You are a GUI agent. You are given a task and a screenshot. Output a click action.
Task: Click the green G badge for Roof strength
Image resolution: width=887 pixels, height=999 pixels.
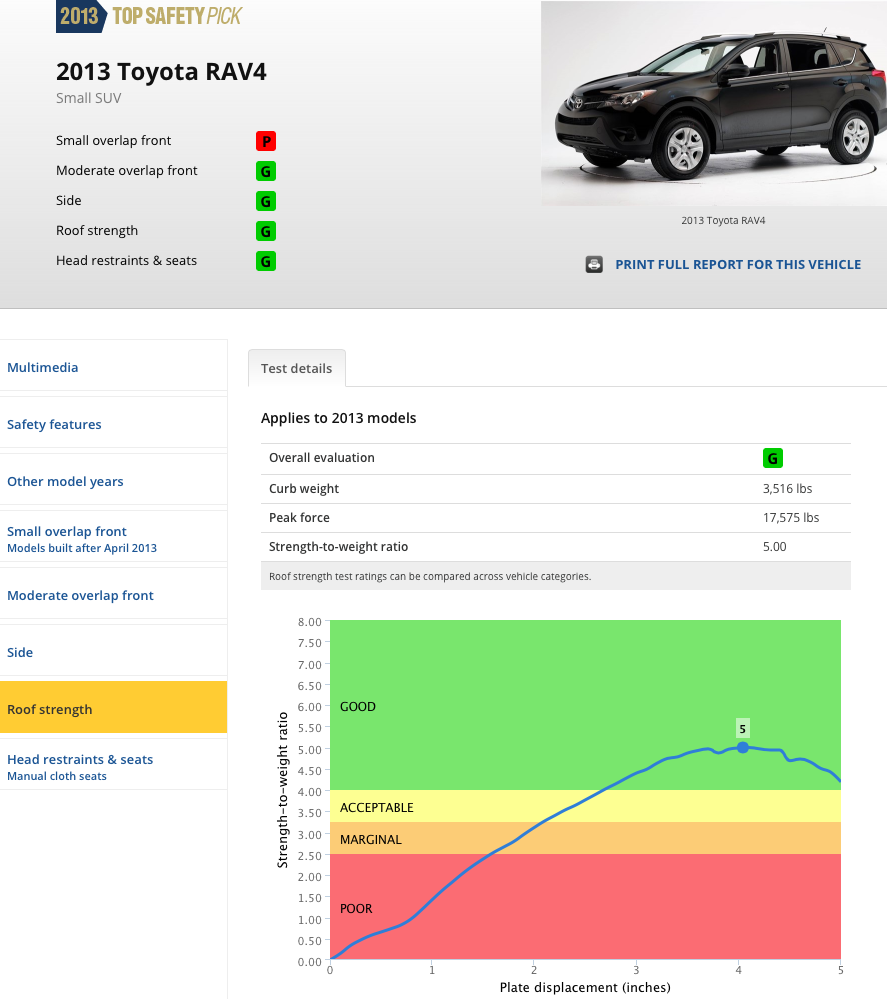(x=266, y=231)
